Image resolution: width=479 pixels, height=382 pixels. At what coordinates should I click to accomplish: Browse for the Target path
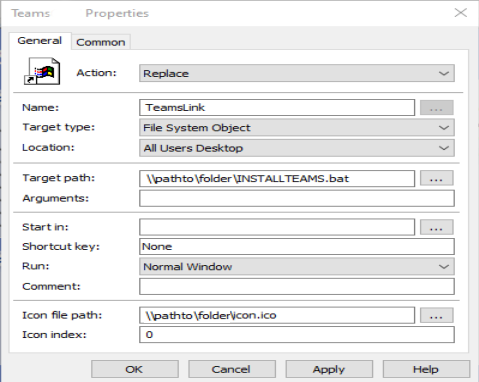pyautogui.click(x=436, y=178)
